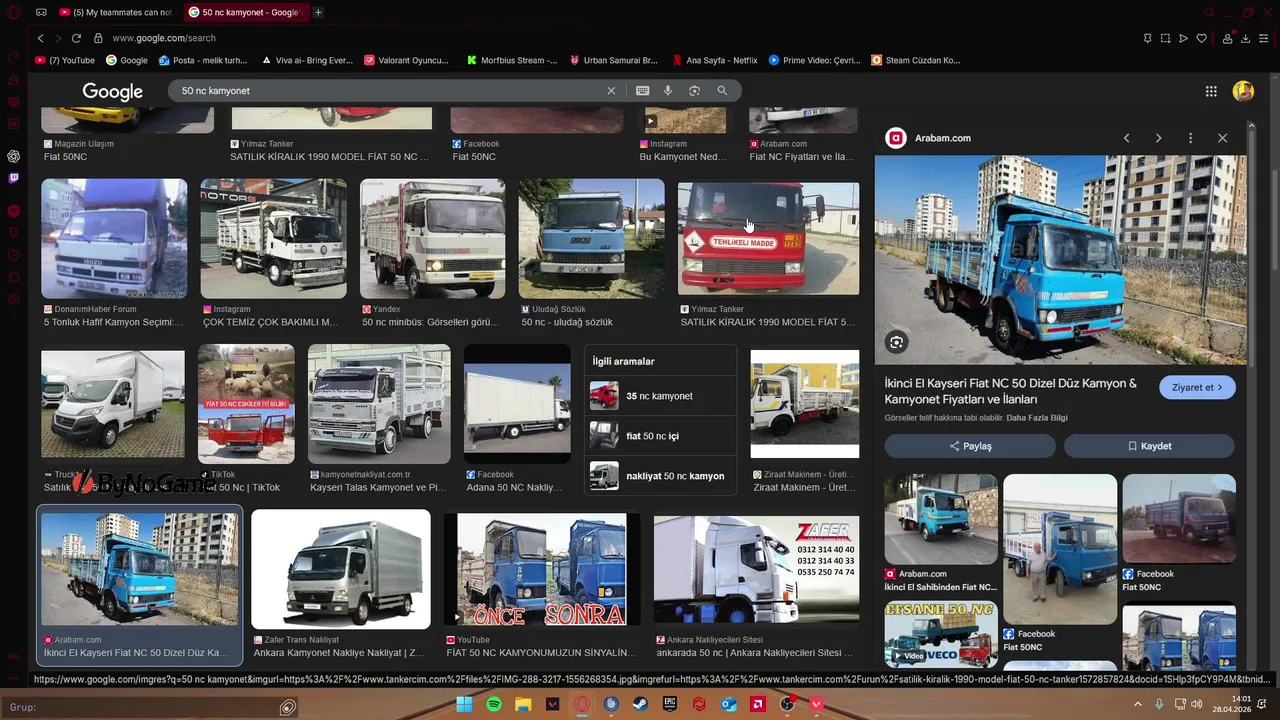1280x720 pixels.
Task: Search by image with the Google Lens icon
Action: (x=694, y=91)
